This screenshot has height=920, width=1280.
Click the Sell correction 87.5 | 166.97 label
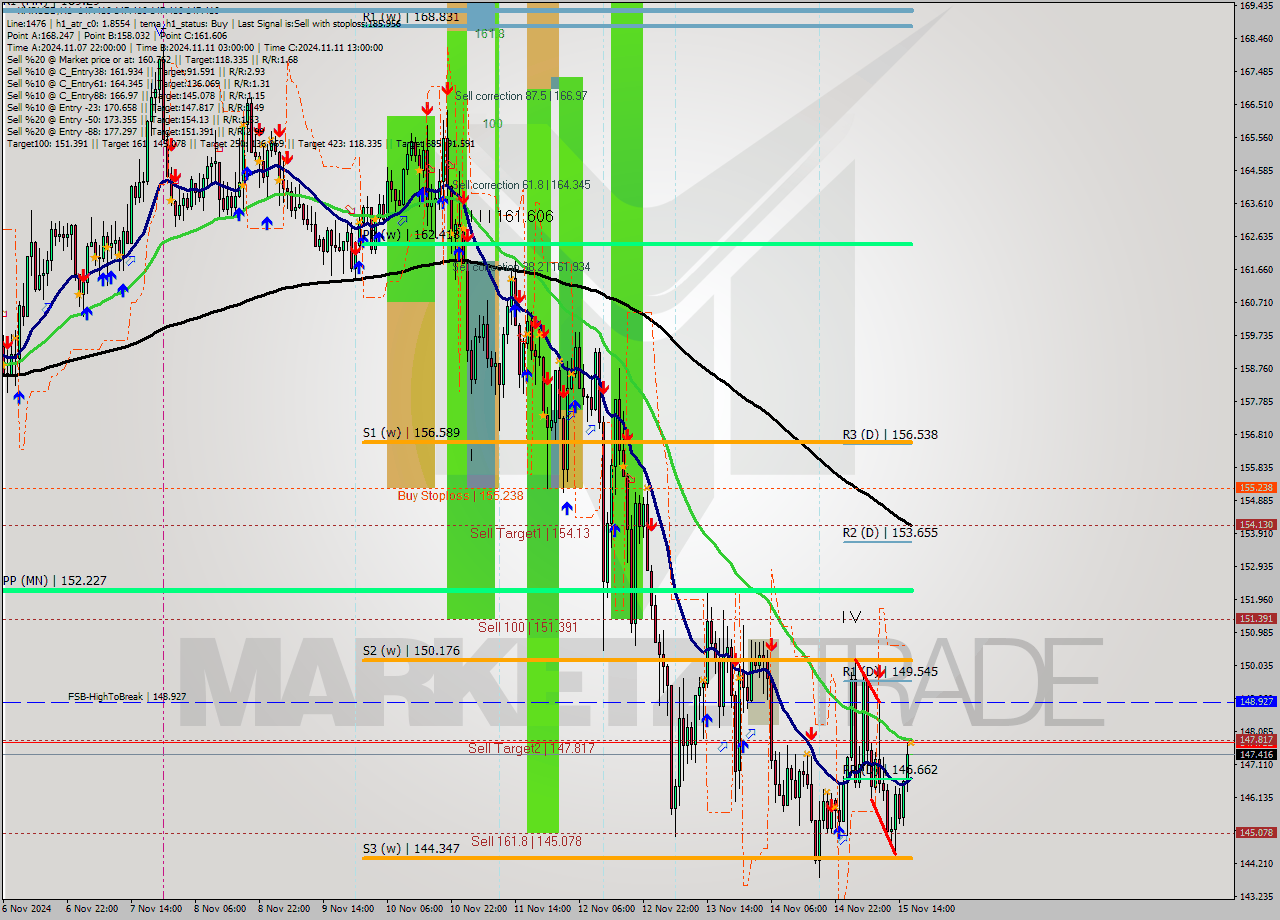point(521,96)
